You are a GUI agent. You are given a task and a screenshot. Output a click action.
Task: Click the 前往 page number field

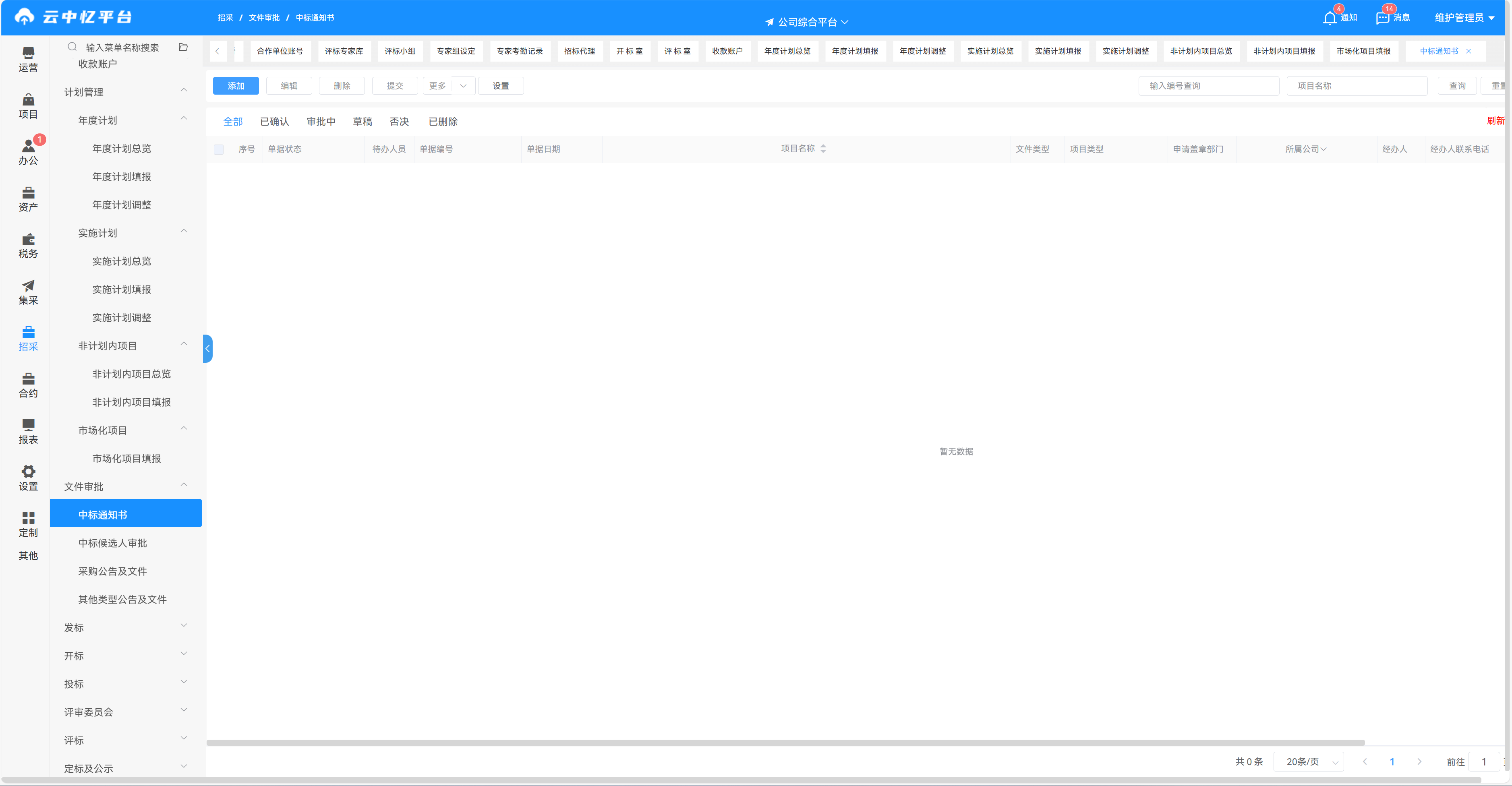coord(1484,761)
